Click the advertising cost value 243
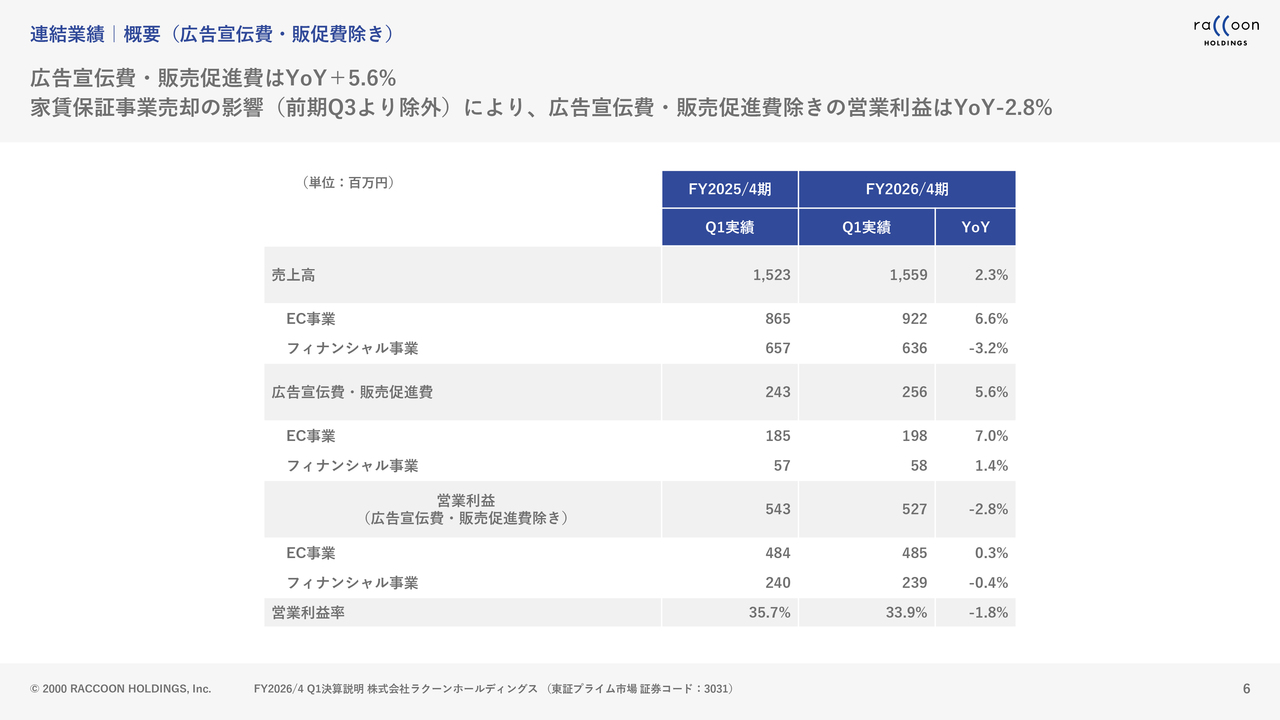Image resolution: width=1280 pixels, height=720 pixels. (x=778, y=392)
